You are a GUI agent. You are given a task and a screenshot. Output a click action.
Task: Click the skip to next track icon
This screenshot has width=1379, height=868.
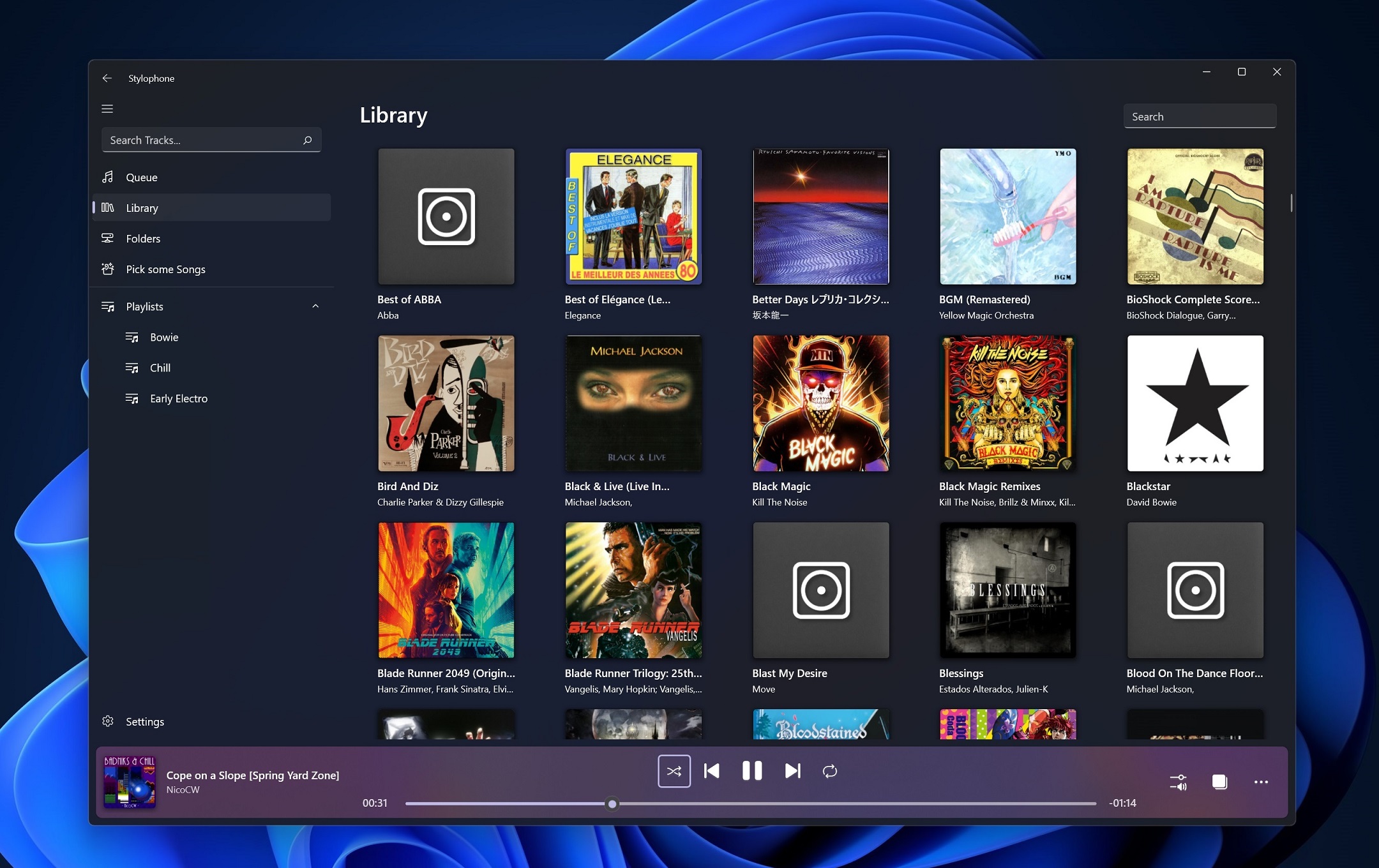tap(792, 770)
